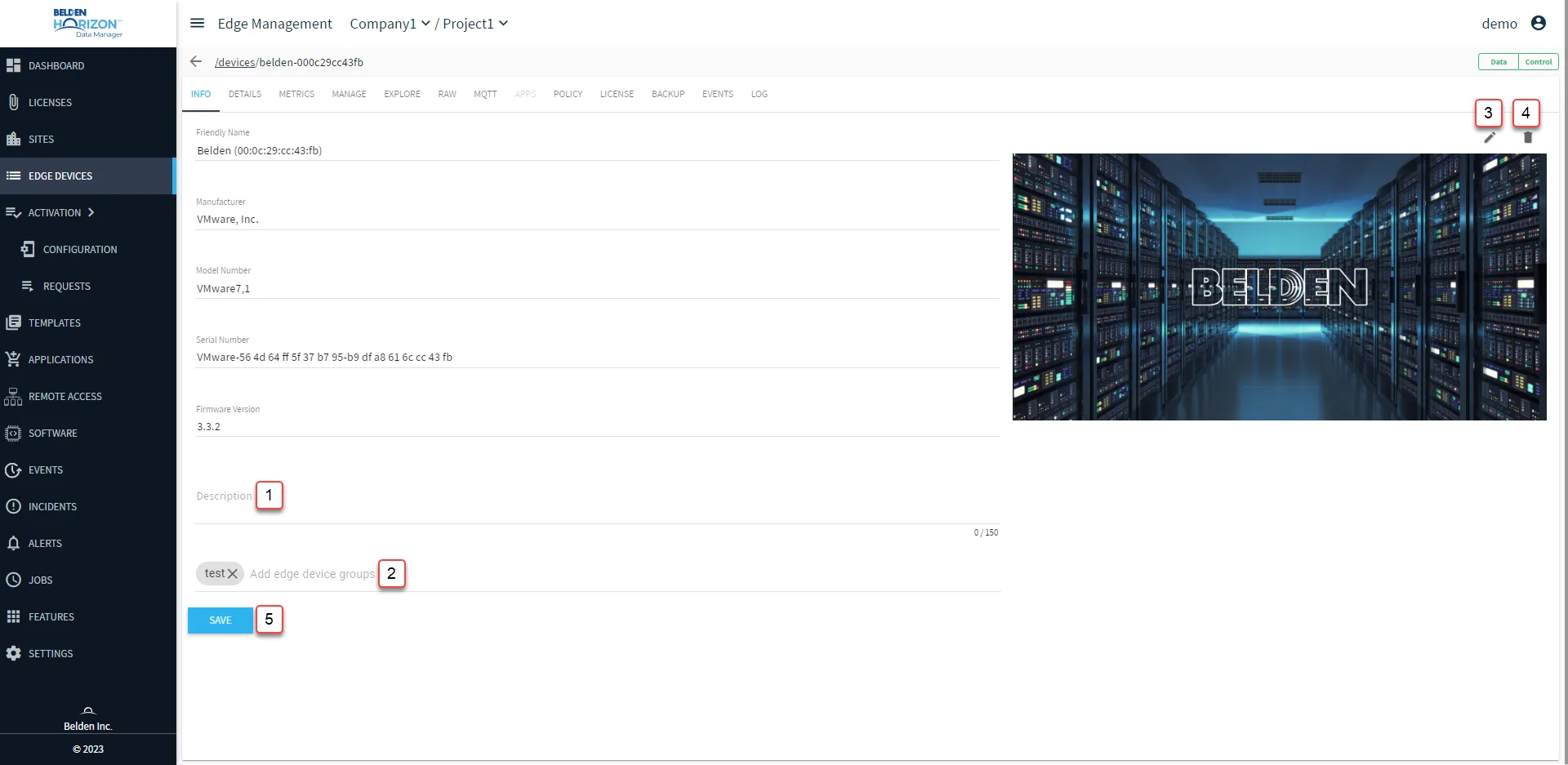
Task: View the EVENTS tab
Action: point(718,94)
